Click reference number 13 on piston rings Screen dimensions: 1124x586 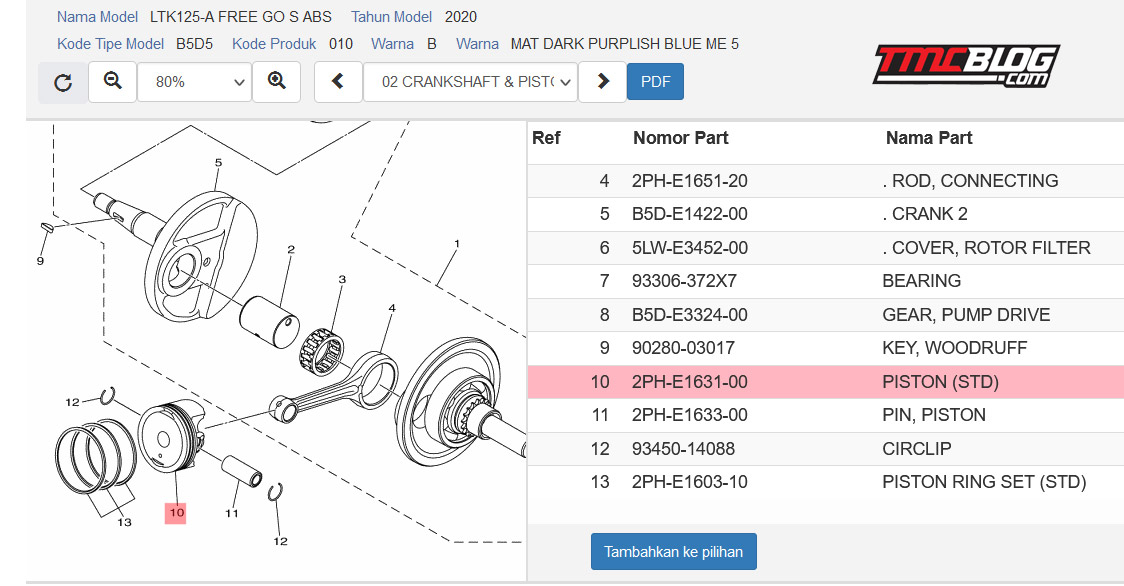pos(124,522)
